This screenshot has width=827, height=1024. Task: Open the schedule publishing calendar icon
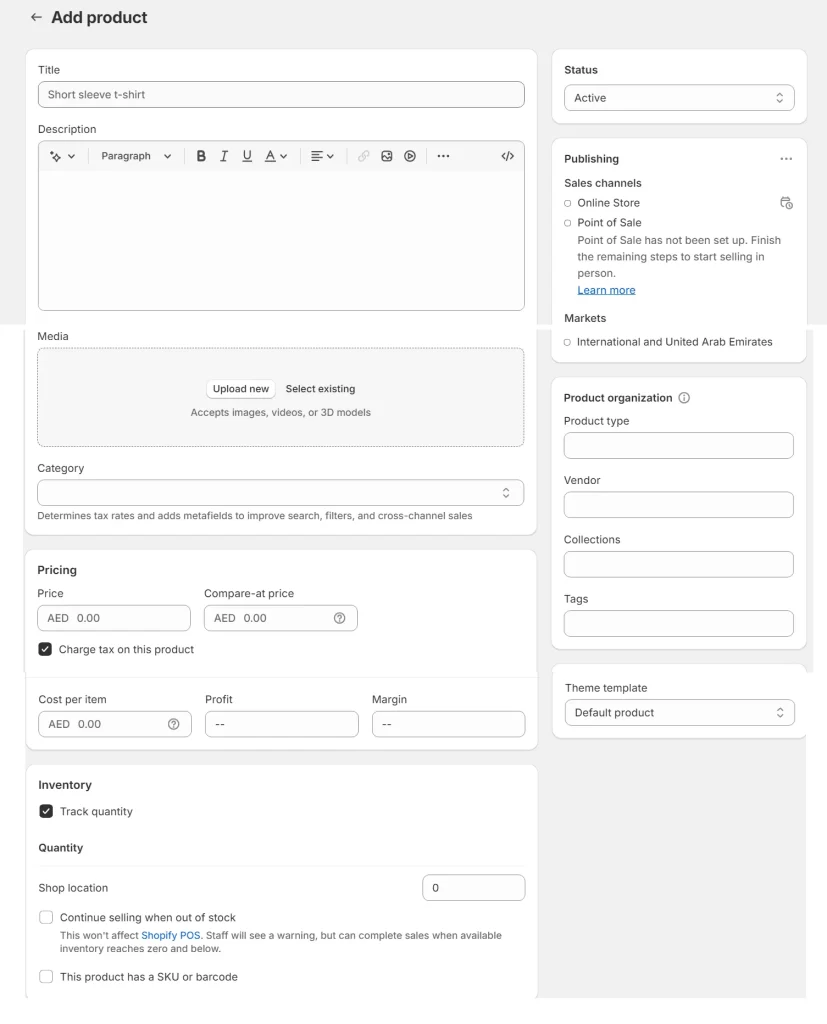tap(786, 203)
